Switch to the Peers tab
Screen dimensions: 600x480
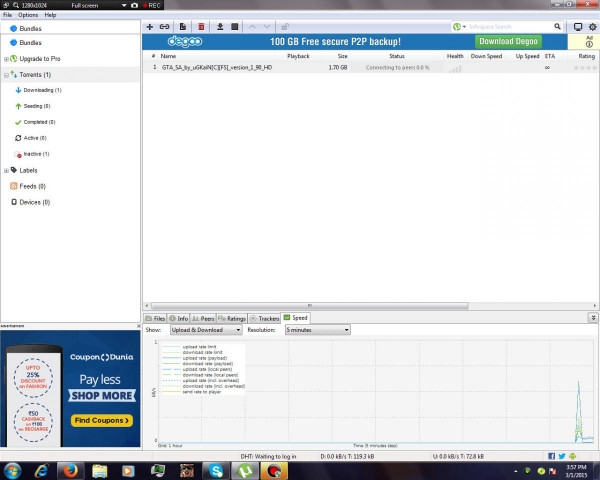coord(208,318)
